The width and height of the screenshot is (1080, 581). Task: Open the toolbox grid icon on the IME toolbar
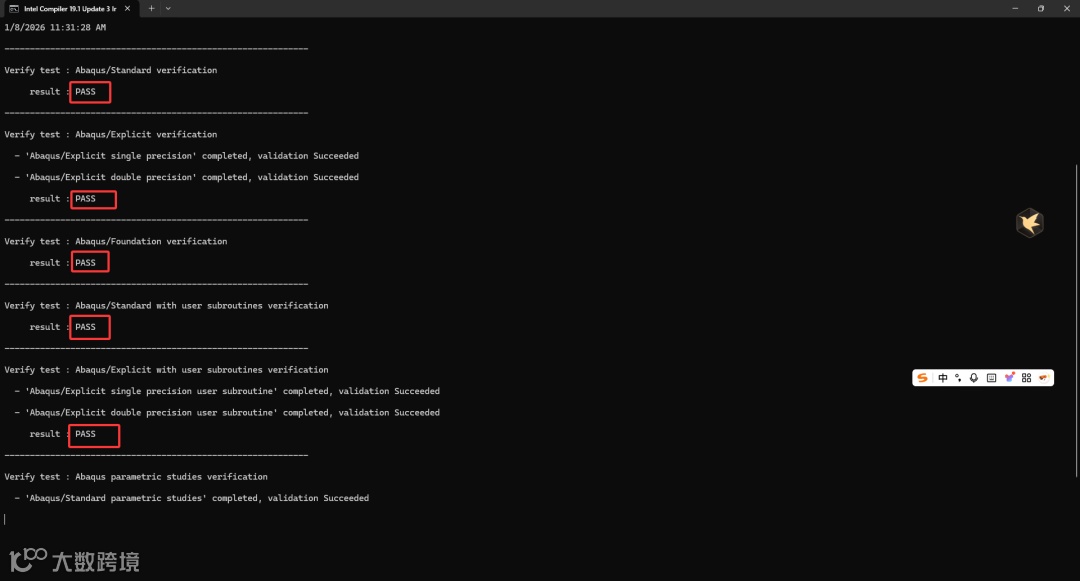(x=1026, y=378)
